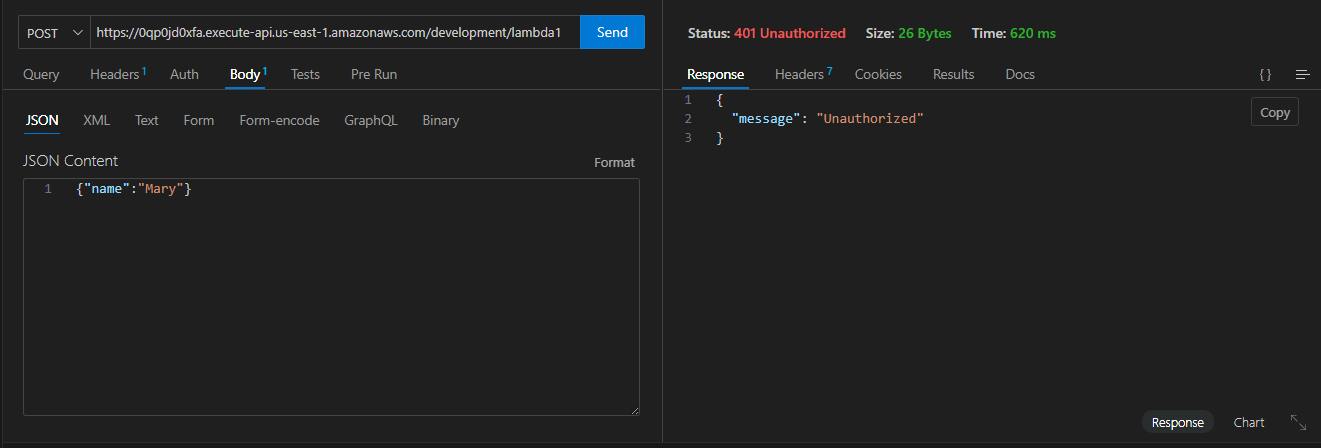The image size is (1321, 448).
Task: Select the JSON body type
Action: tap(42, 120)
